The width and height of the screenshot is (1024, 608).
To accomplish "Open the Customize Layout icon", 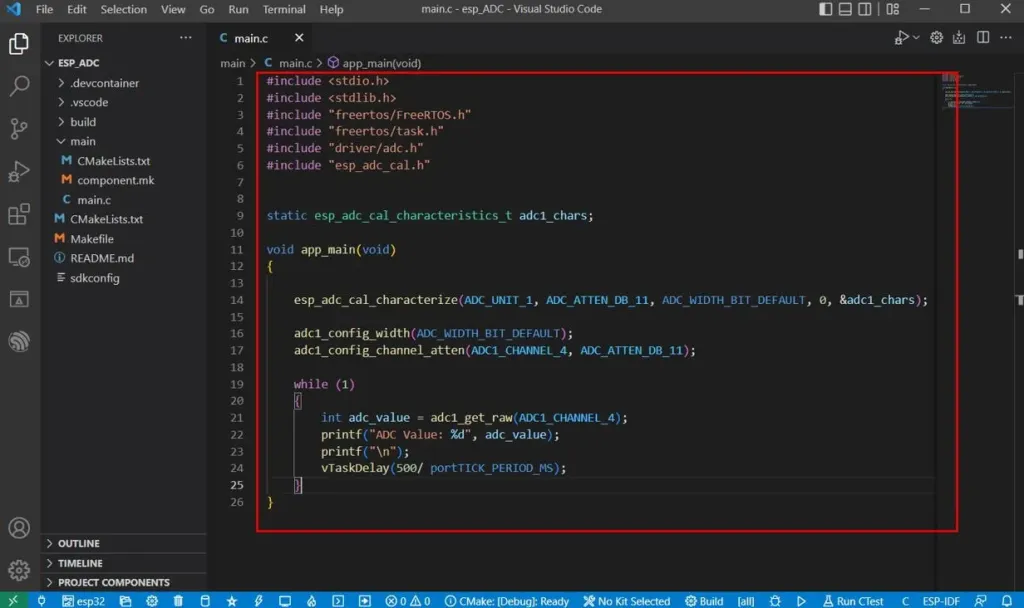I will 893,9.
